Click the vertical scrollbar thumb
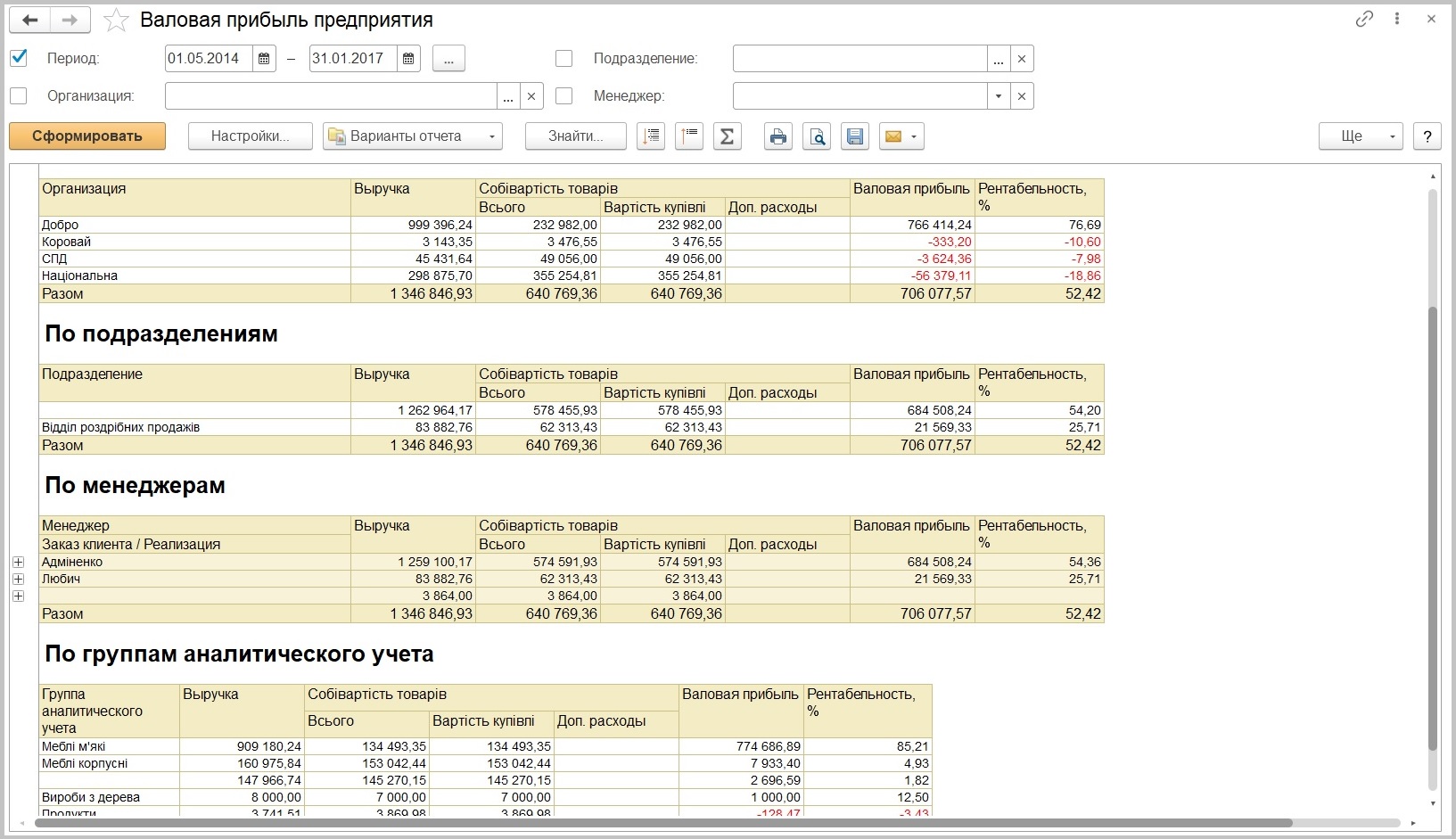Viewport: 1456px width, 839px height. coord(1433,528)
